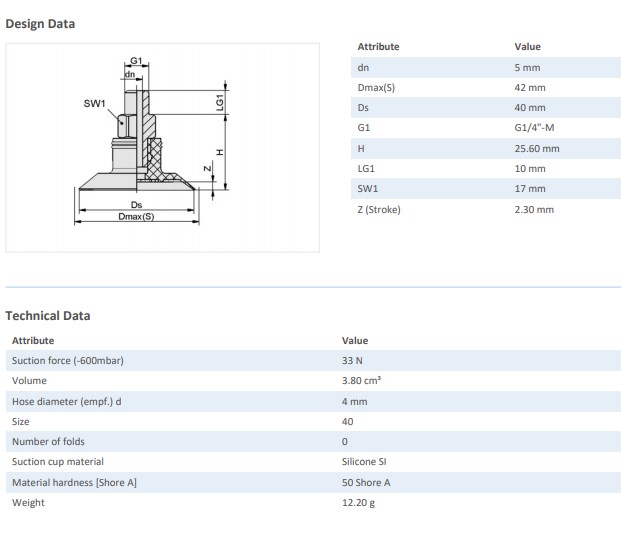
Task: Click the 25.60 mm height value
Action: 536,148
